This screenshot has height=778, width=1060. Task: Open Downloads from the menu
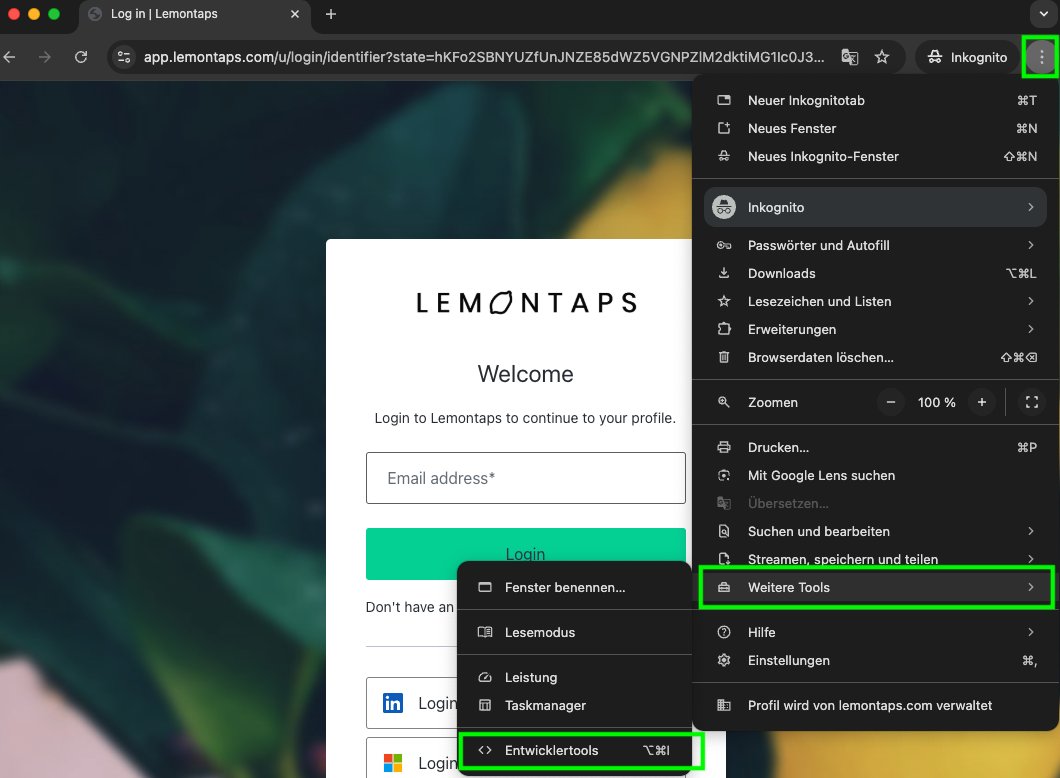pyautogui.click(x=875, y=274)
